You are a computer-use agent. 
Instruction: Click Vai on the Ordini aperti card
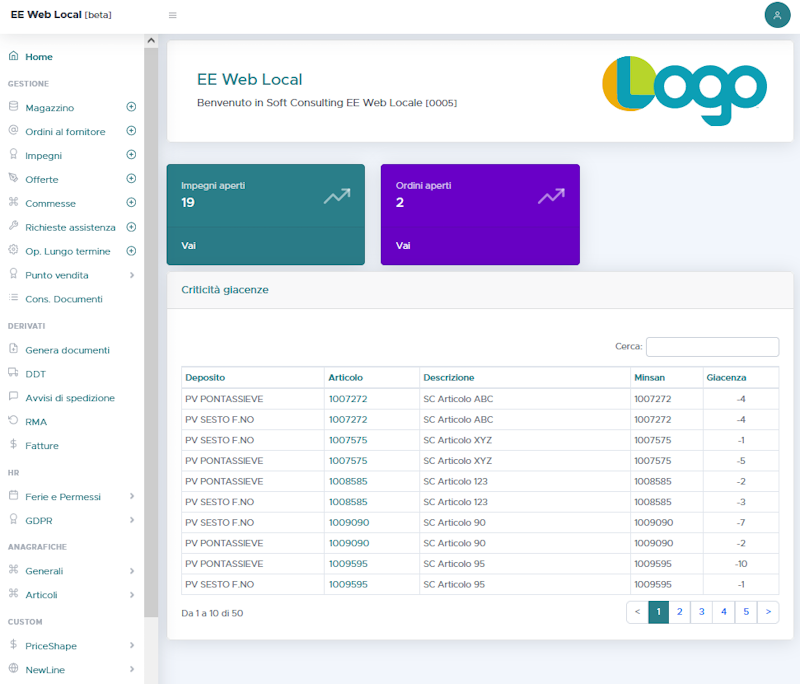403,245
